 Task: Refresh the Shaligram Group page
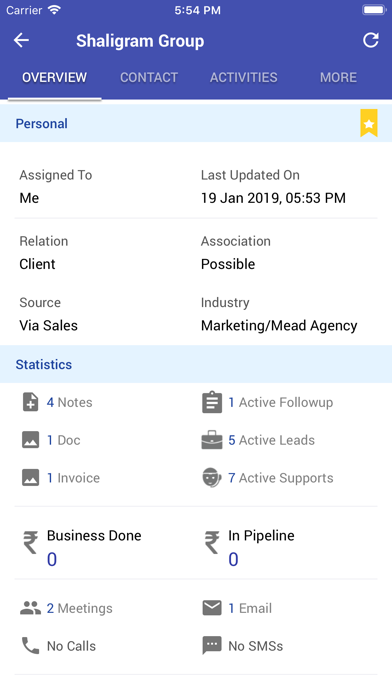coord(371,40)
